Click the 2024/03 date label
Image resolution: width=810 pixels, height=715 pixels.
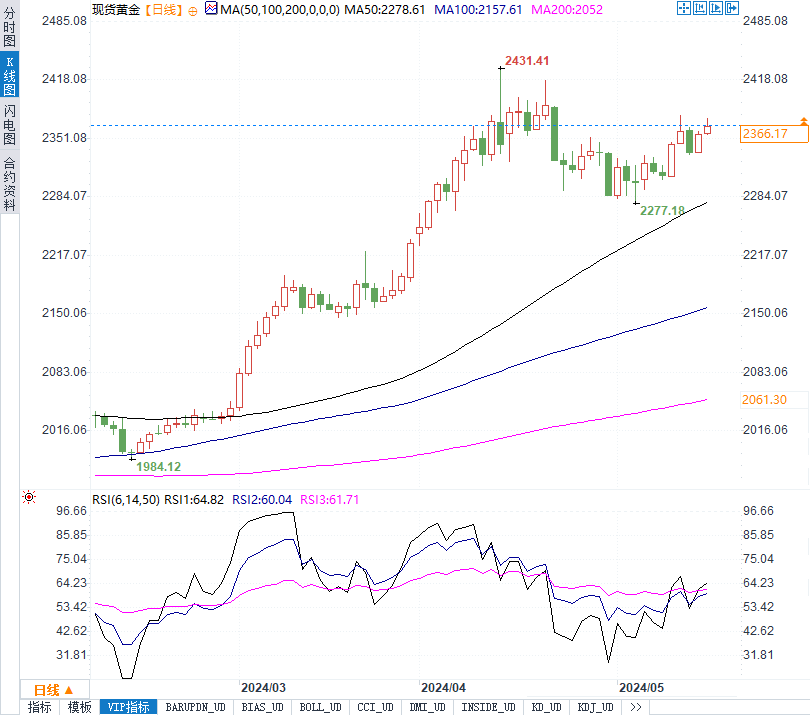263,688
